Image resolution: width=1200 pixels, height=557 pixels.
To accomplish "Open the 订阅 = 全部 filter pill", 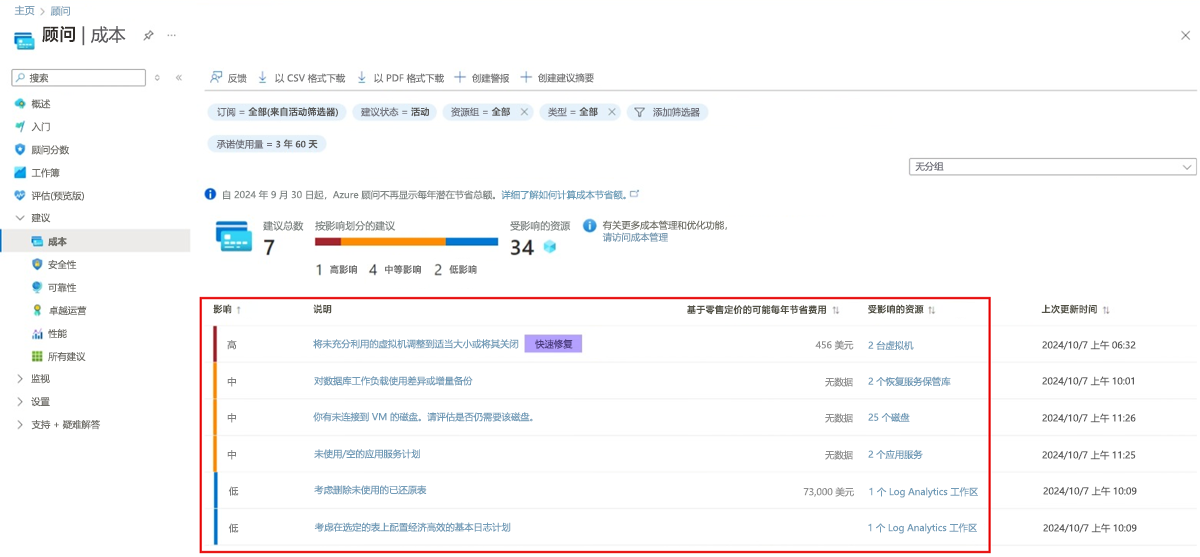I will (x=277, y=112).
